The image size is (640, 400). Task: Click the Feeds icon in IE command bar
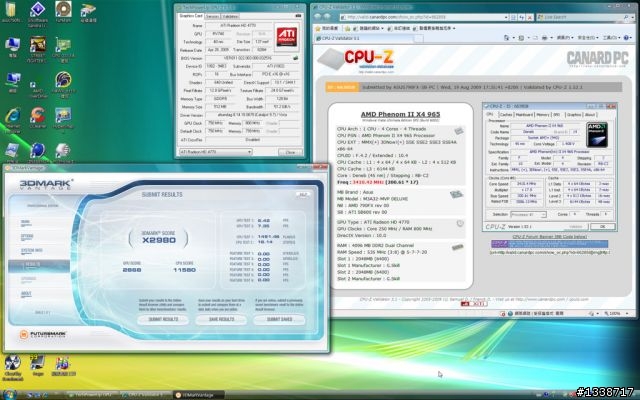[x=521, y=38]
